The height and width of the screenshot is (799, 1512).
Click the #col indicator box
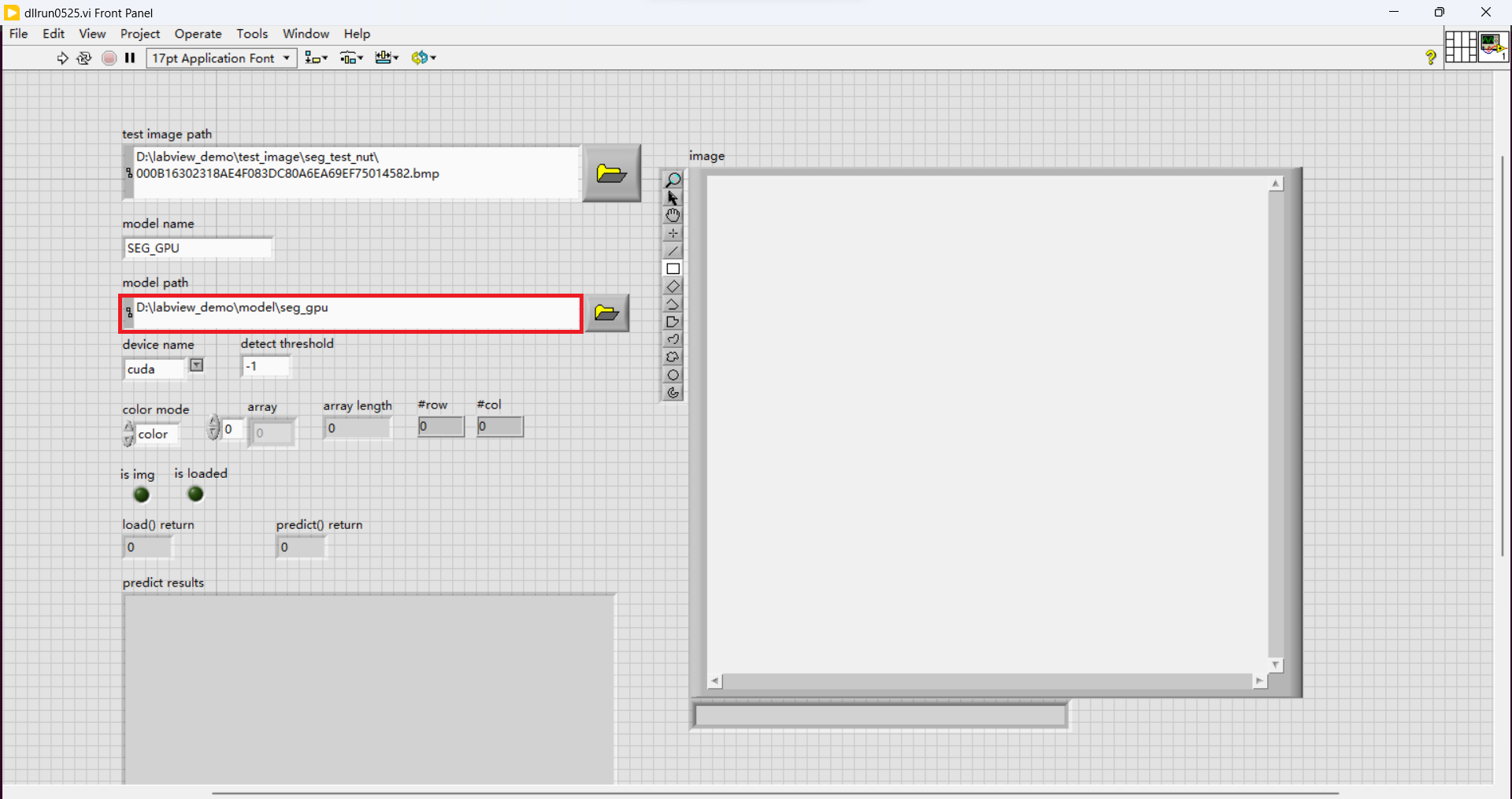[x=500, y=427]
